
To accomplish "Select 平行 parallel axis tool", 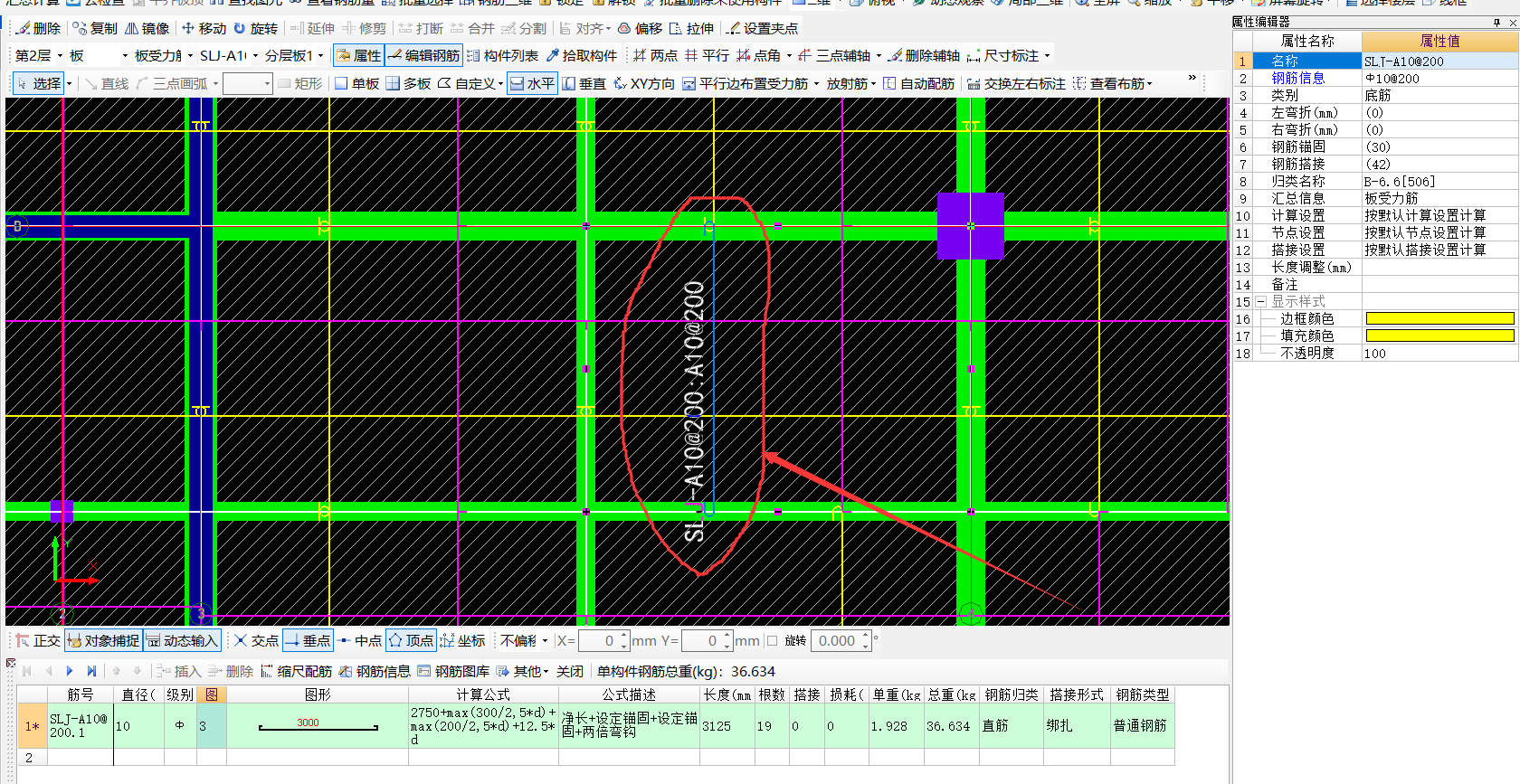I will (x=708, y=55).
